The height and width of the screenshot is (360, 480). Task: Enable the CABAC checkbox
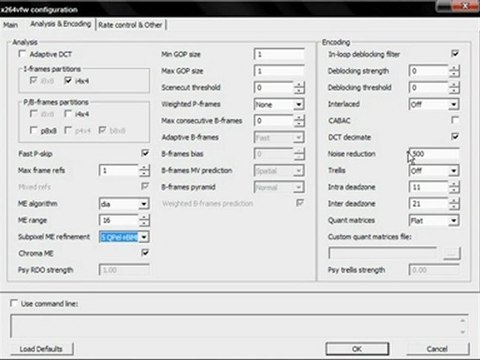[x=455, y=120]
